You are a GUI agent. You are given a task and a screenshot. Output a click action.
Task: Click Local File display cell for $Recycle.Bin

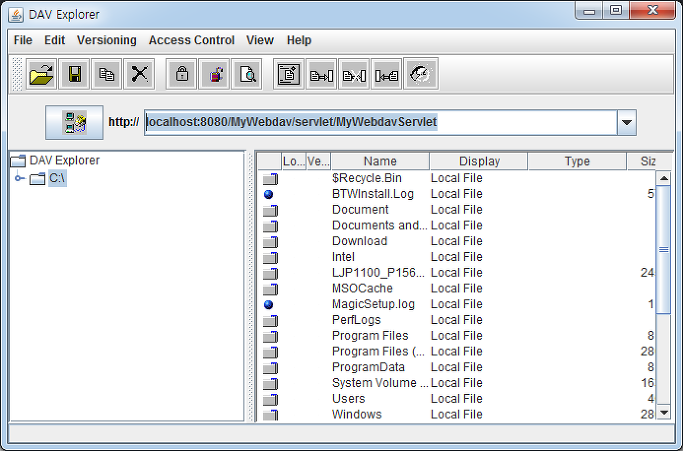(456, 178)
